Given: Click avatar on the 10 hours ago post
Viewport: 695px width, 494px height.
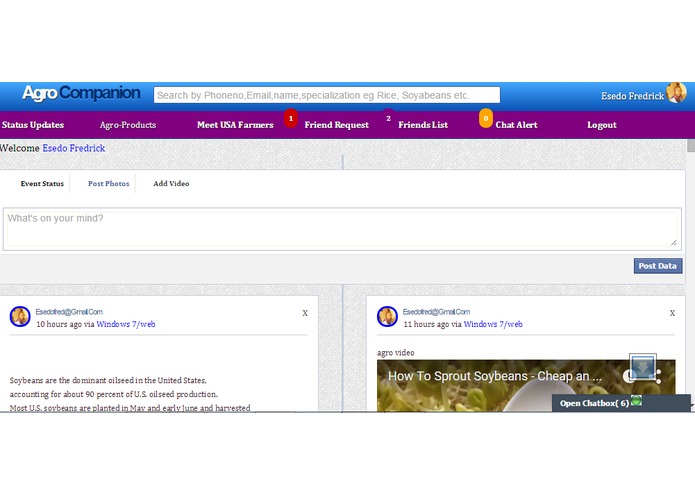Looking at the screenshot, I should 20,316.
